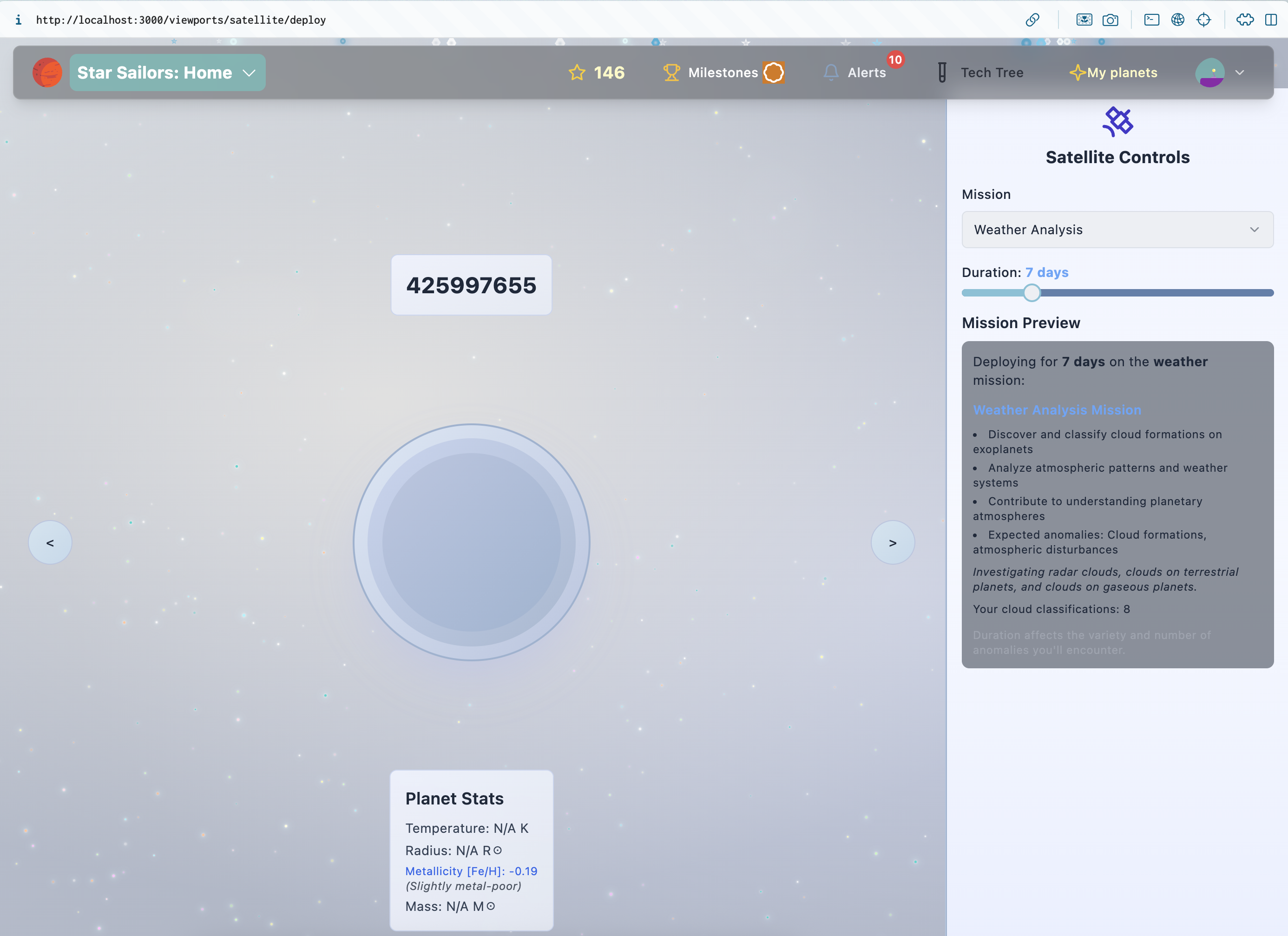Expand the user avatar menu chevron

pyautogui.click(x=1240, y=73)
